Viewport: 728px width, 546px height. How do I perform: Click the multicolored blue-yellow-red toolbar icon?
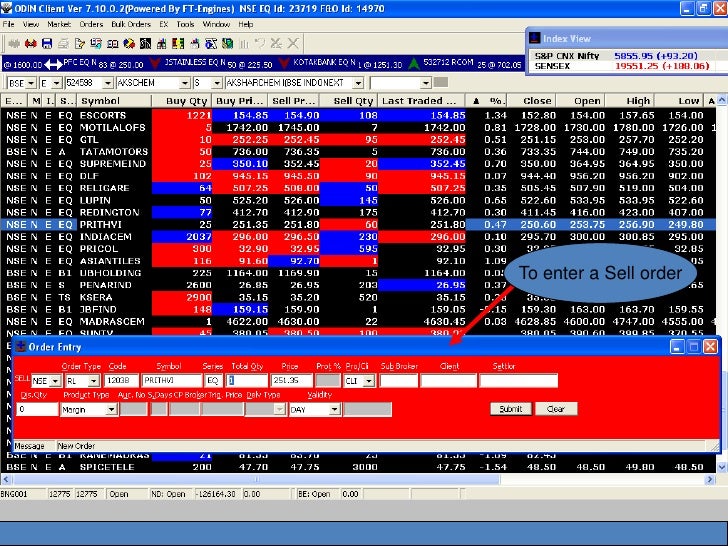(x=129, y=44)
